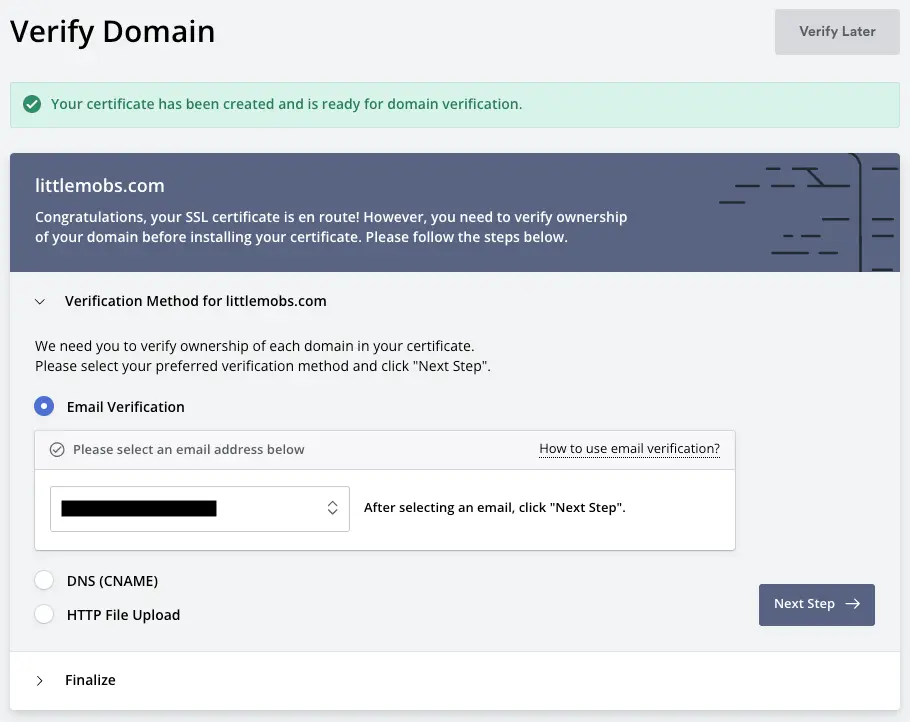Click the up-down chevron in email selector
The height and width of the screenshot is (722, 910).
click(332, 508)
